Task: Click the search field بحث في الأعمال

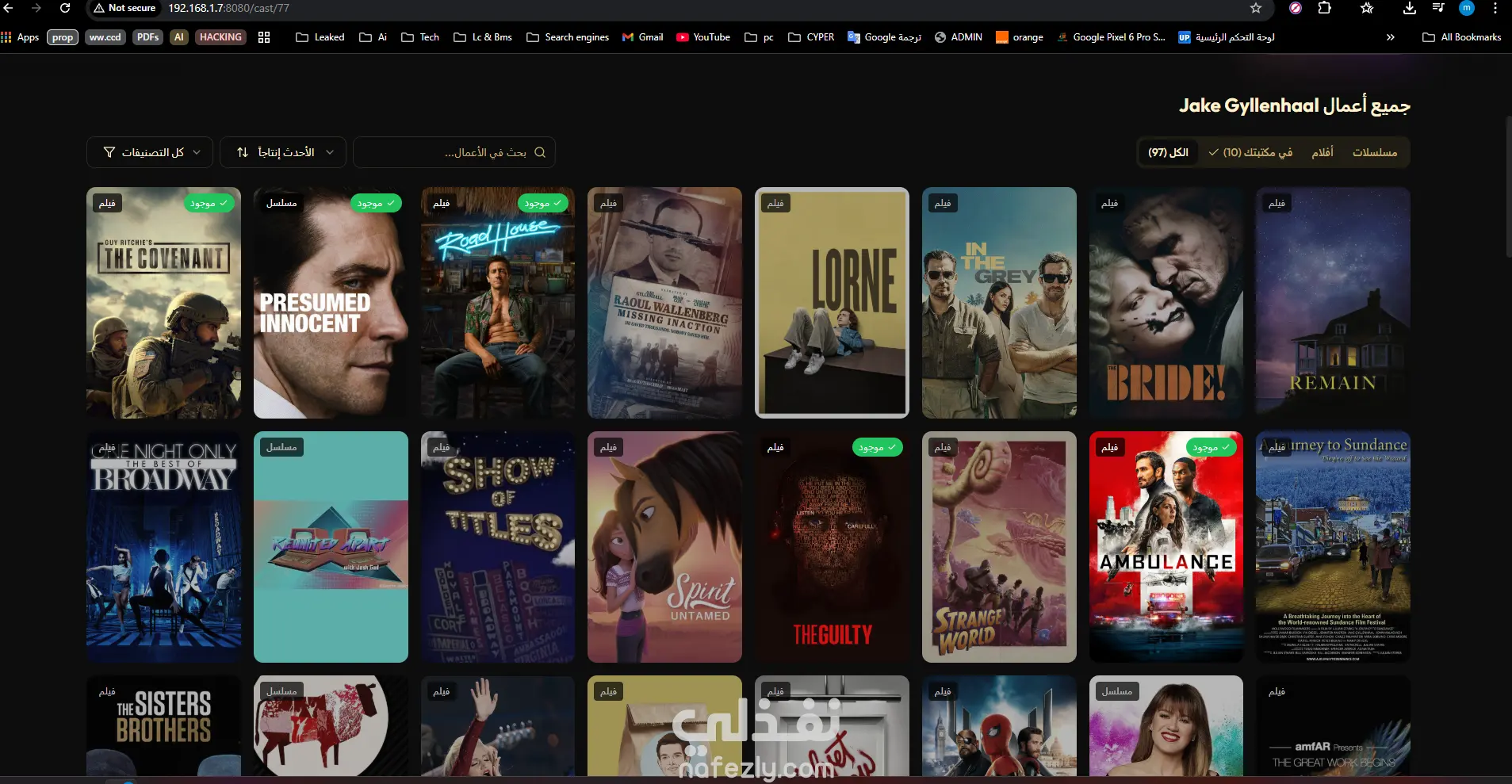Action: [x=454, y=152]
